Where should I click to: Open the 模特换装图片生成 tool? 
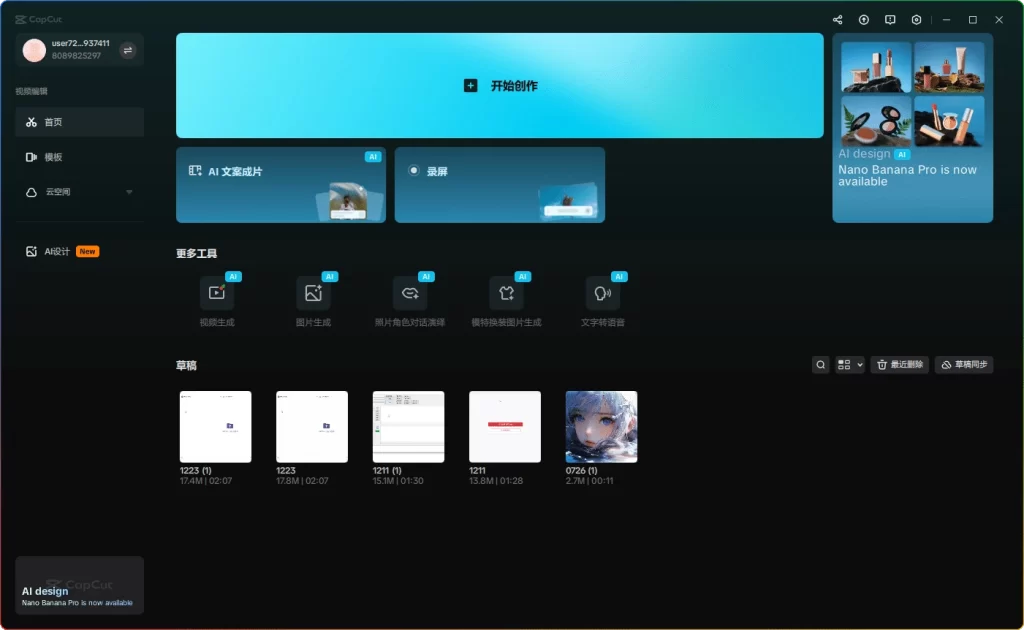507,292
